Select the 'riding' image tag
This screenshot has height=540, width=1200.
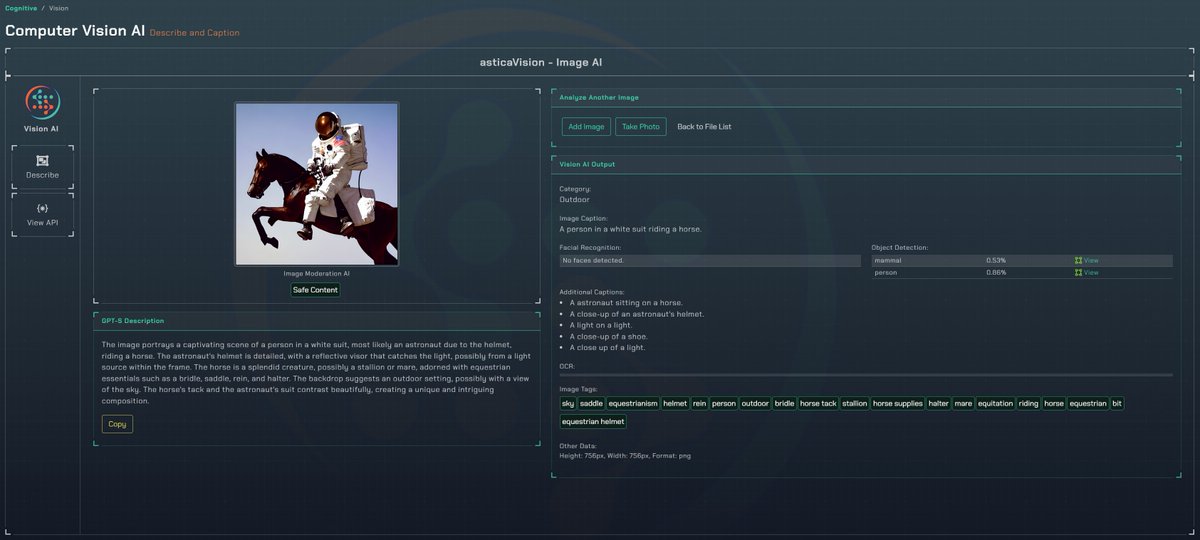pyautogui.click(x=1028, y=403)
